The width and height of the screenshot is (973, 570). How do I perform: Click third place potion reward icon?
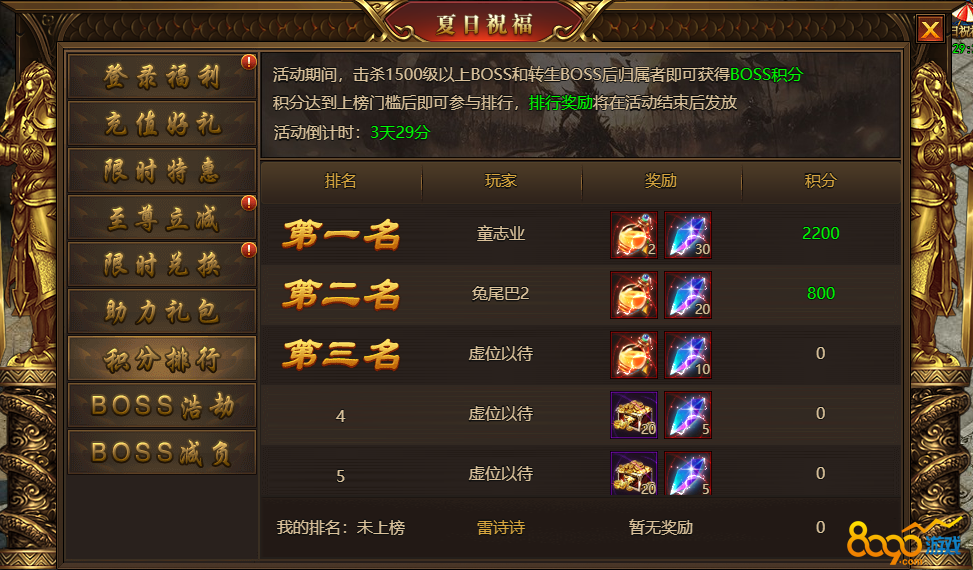(x=634, y=355)
